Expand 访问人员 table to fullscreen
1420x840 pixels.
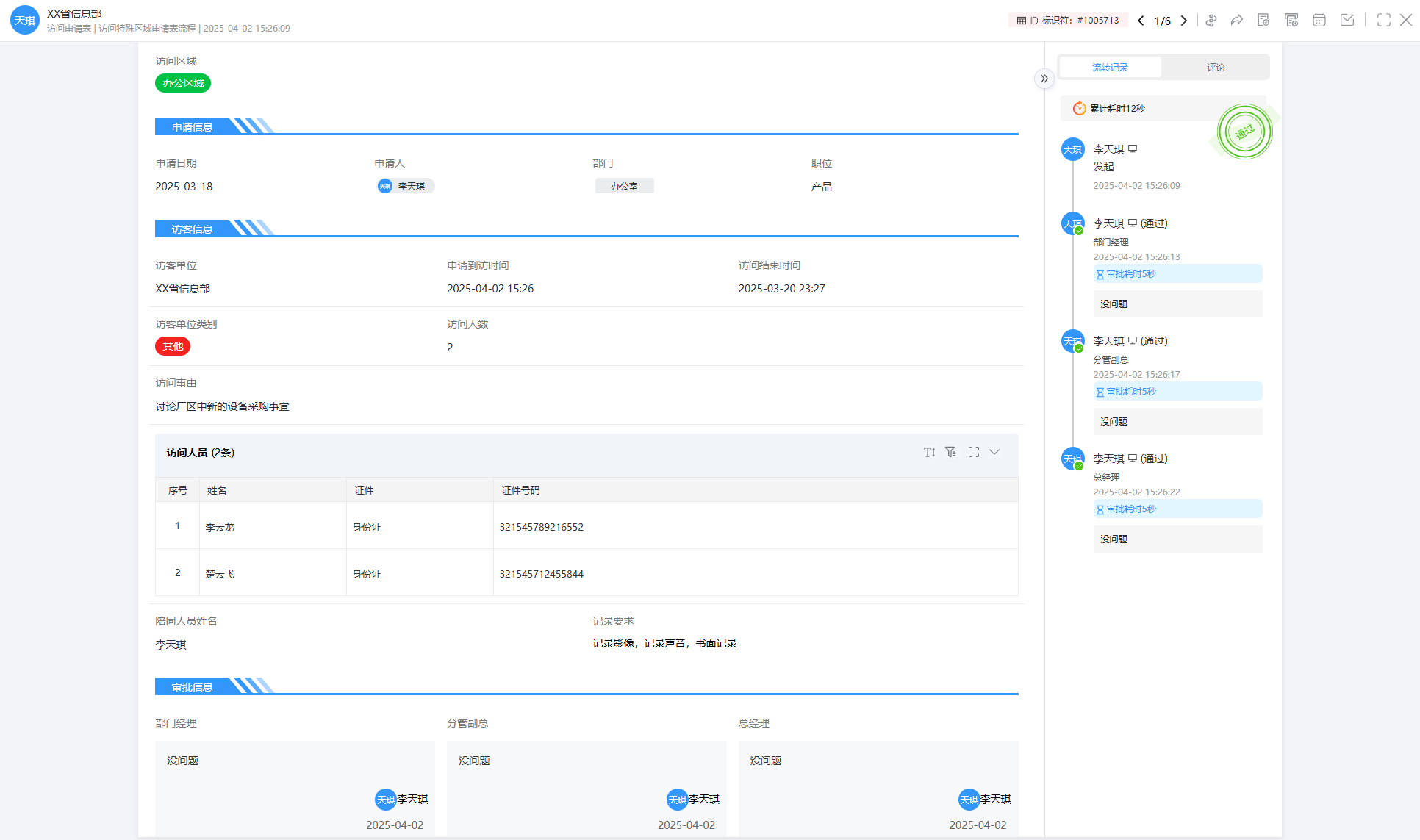point(974,452)
